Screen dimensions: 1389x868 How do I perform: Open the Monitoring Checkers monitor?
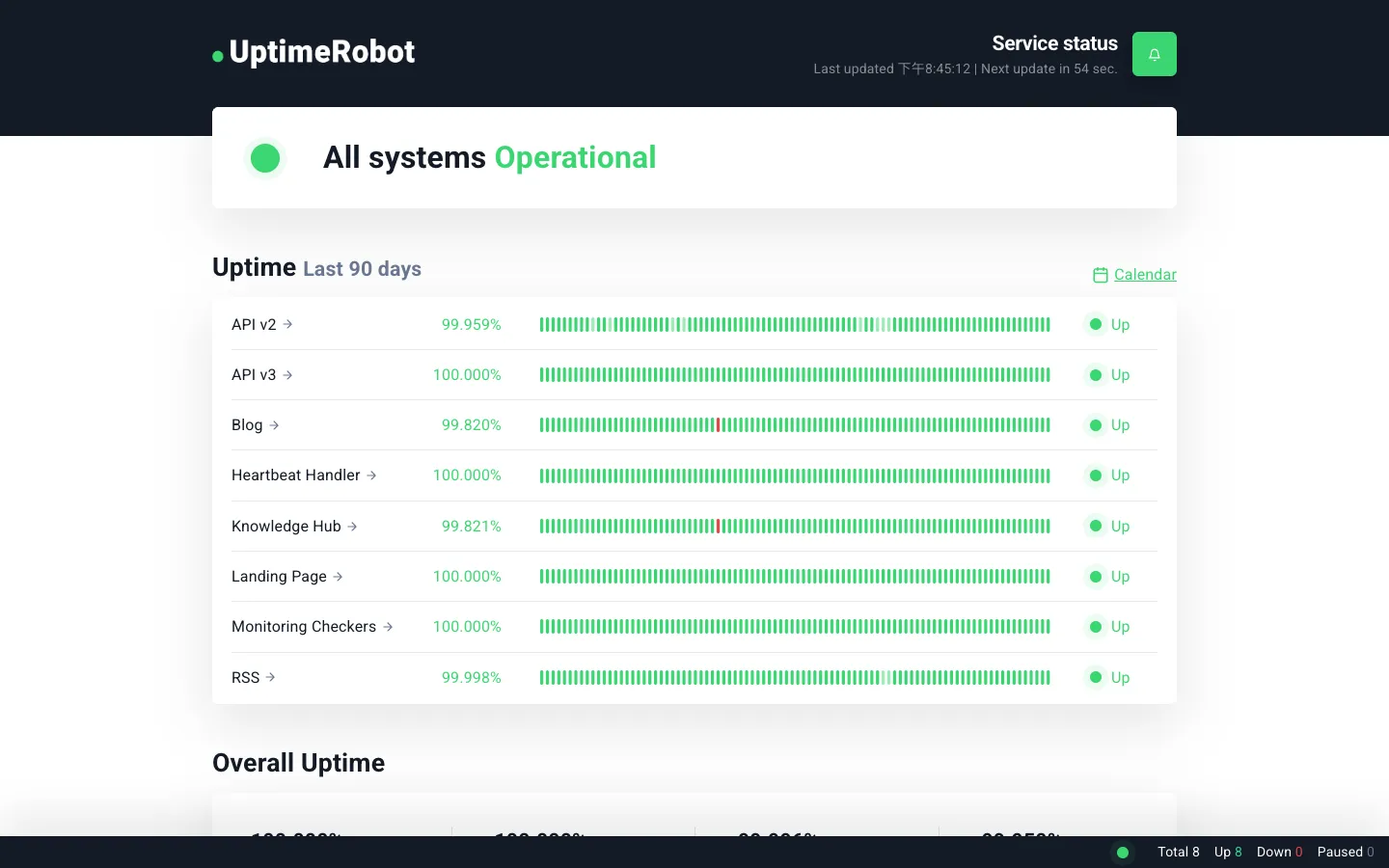click(x=304, y=627)
